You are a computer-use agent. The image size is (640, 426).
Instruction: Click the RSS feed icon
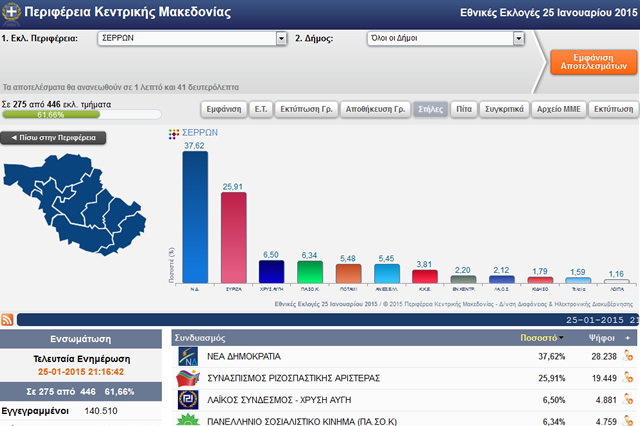(x=8, y=319)
